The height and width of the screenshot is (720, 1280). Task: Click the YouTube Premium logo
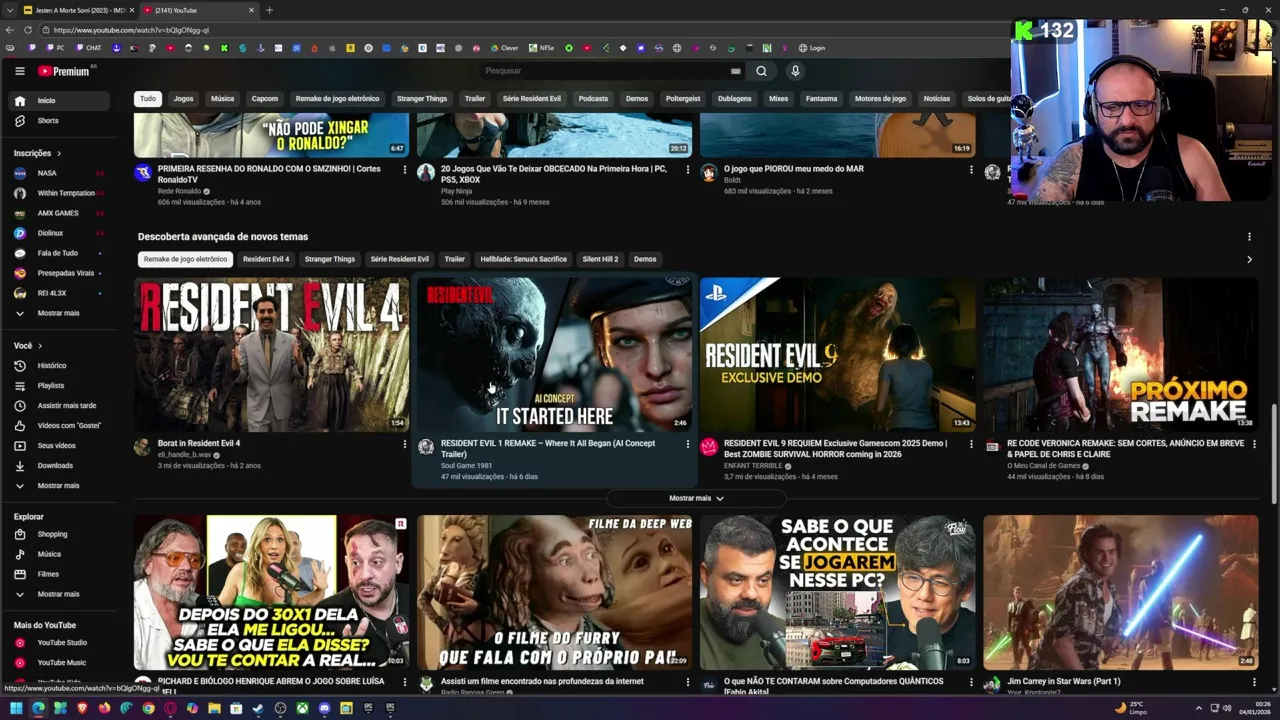click(64, 71)
